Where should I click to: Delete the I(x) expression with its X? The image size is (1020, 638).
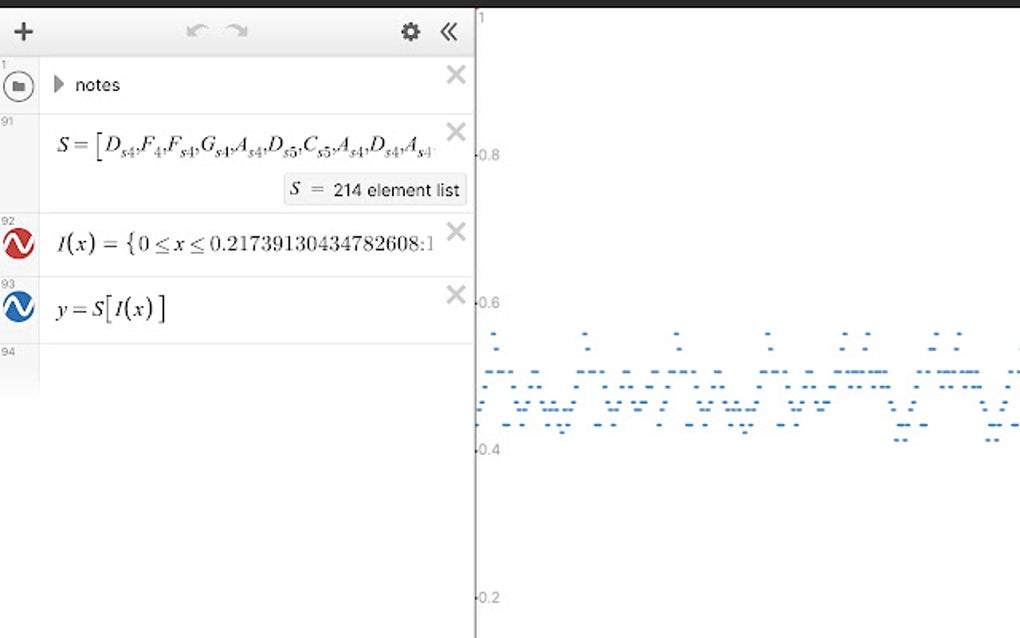pyautogui.click(x=456, y=231)
